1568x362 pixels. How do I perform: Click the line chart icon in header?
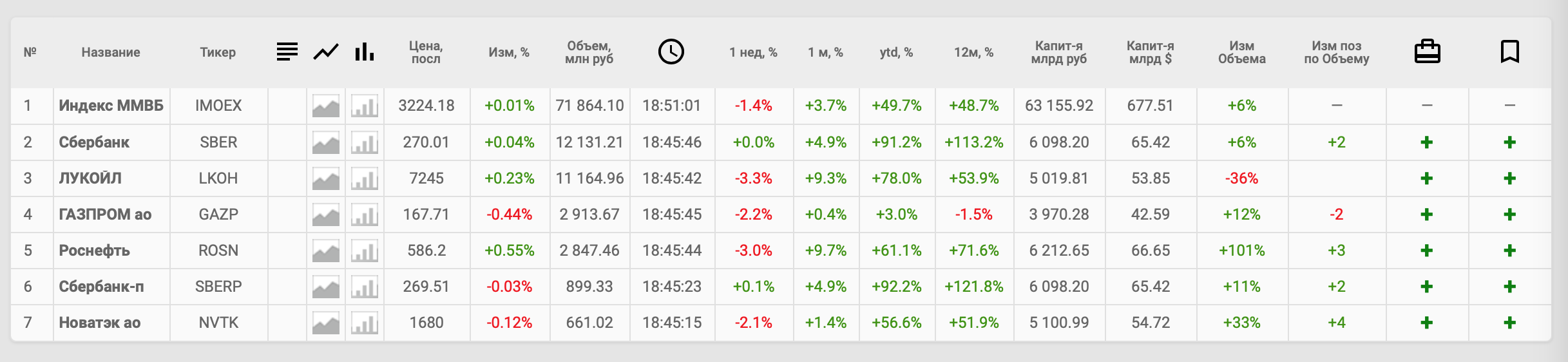click(326, 52)
